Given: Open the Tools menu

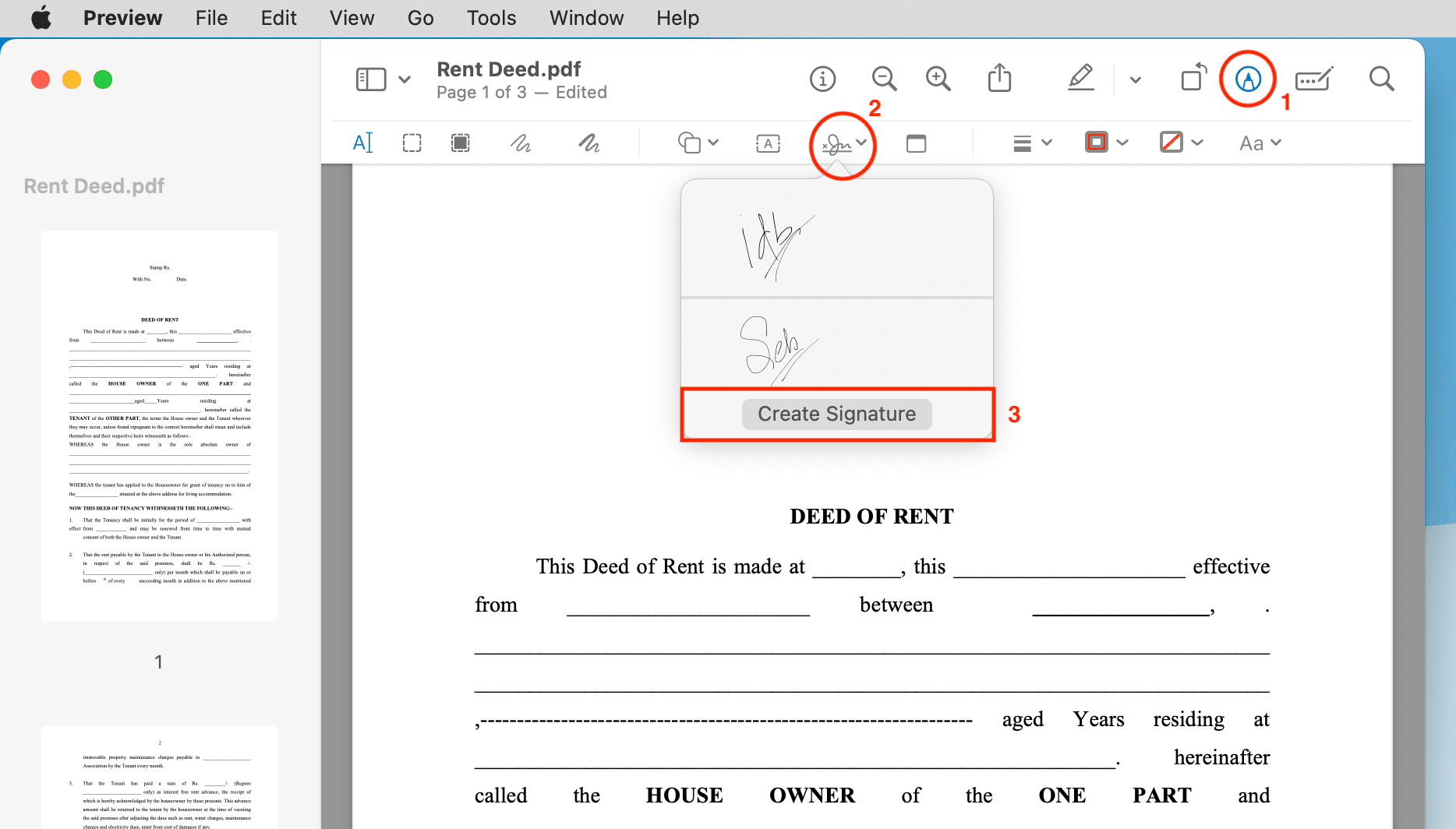Looking at the screenshot, I should (491, 17).
